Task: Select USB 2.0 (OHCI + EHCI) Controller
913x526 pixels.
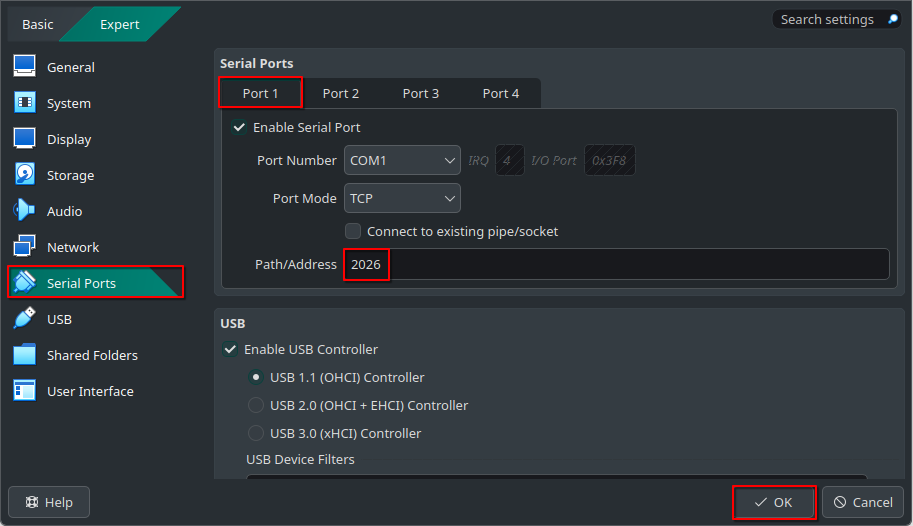Action: (x=256, y=406)
